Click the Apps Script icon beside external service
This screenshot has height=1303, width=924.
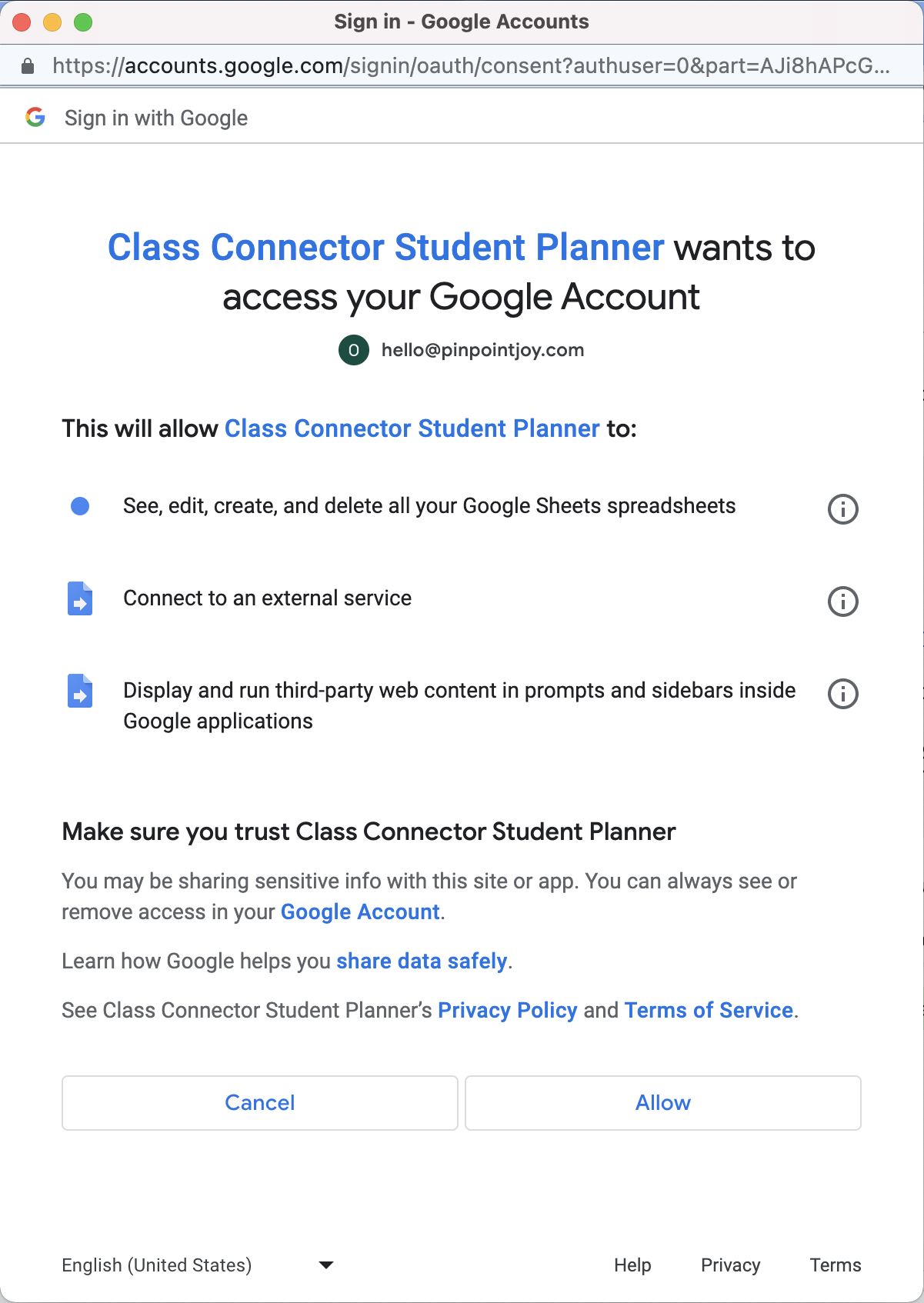[x=80, y=598]
